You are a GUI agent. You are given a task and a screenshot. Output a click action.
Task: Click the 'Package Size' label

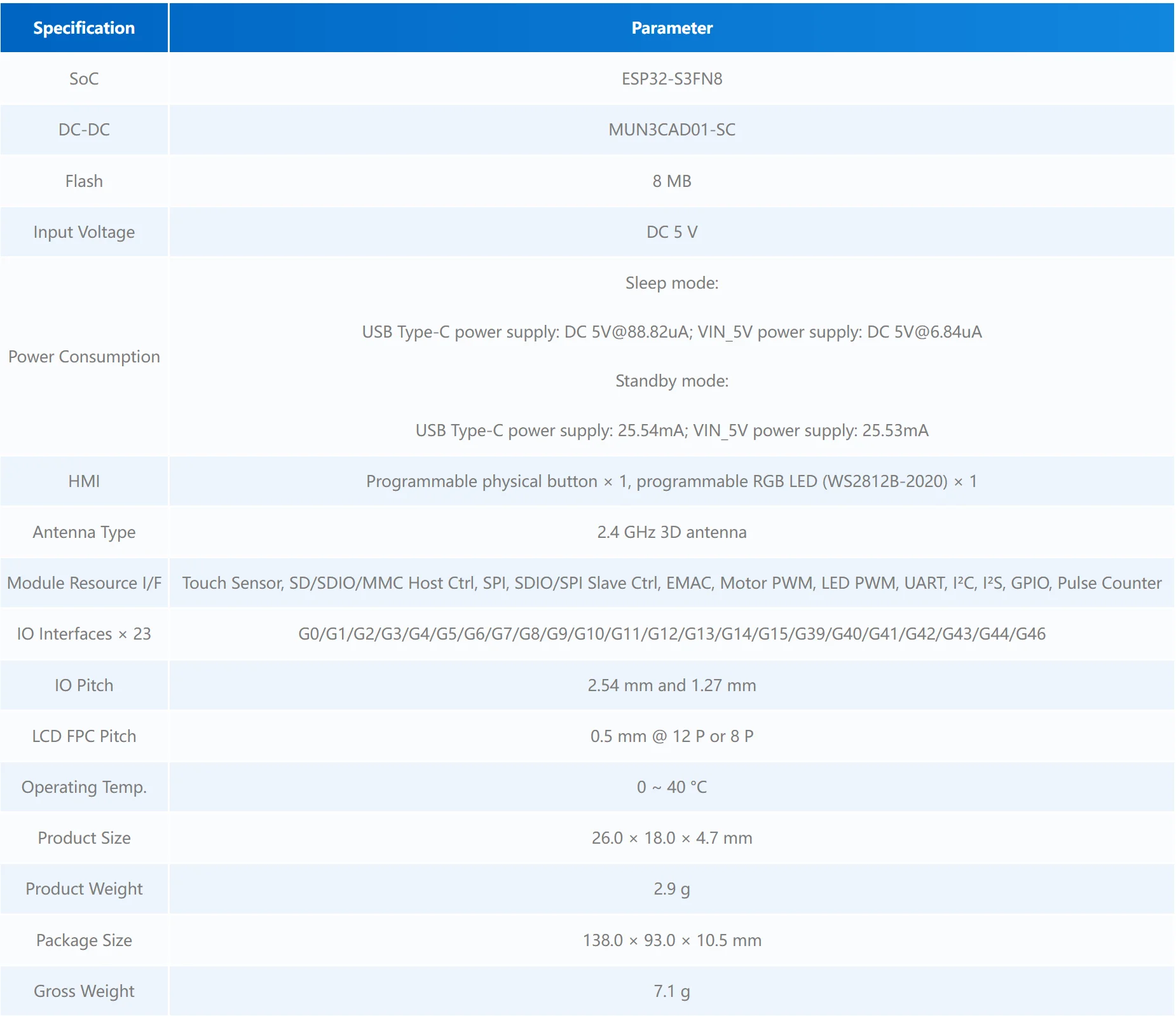point(84,940)
